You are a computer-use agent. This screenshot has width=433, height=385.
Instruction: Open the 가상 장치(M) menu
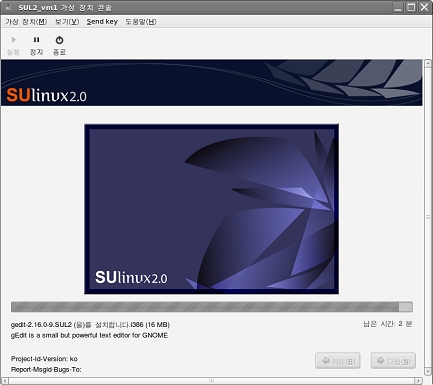tap(26, 22)
